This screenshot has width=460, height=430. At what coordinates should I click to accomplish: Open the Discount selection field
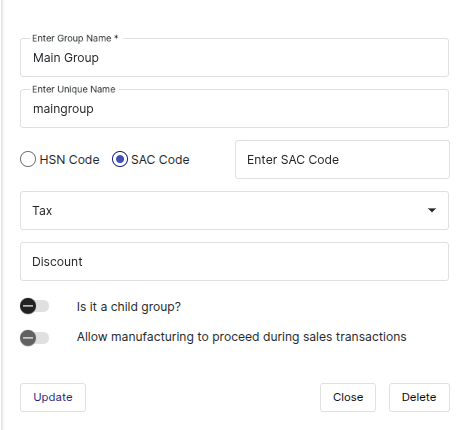pos(234,261)
